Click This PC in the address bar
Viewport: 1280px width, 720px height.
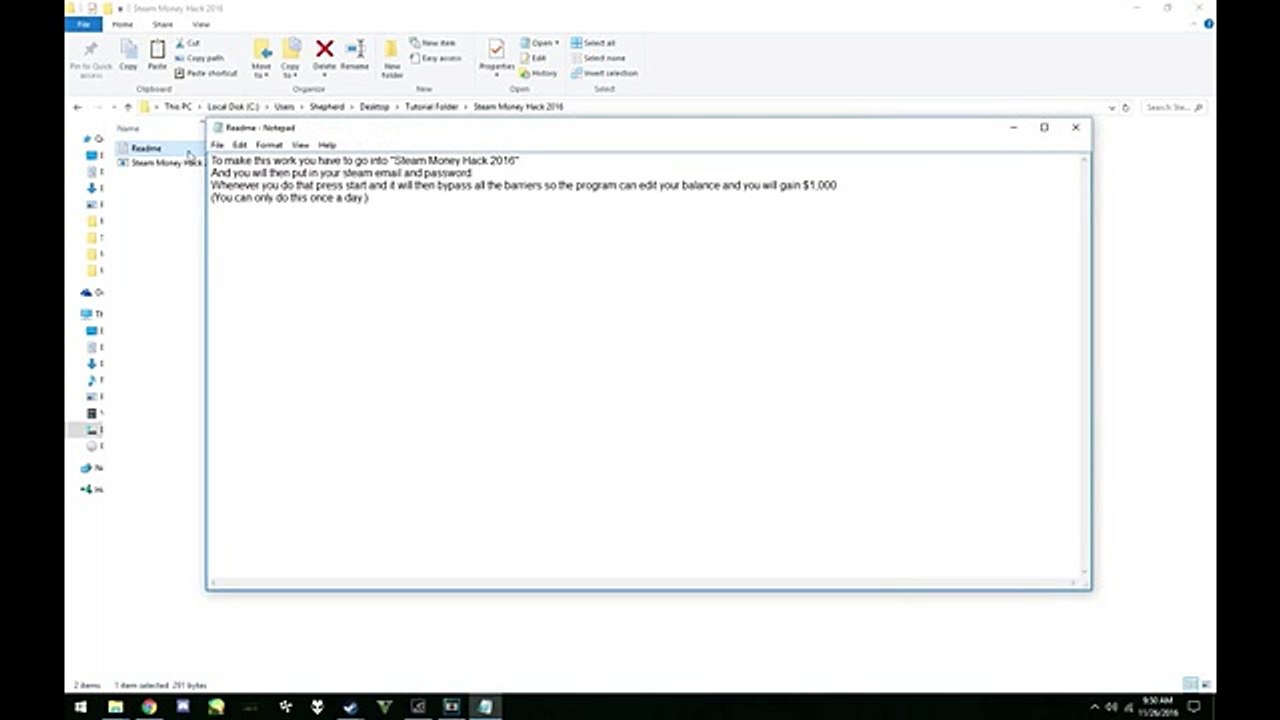[178, 107]
